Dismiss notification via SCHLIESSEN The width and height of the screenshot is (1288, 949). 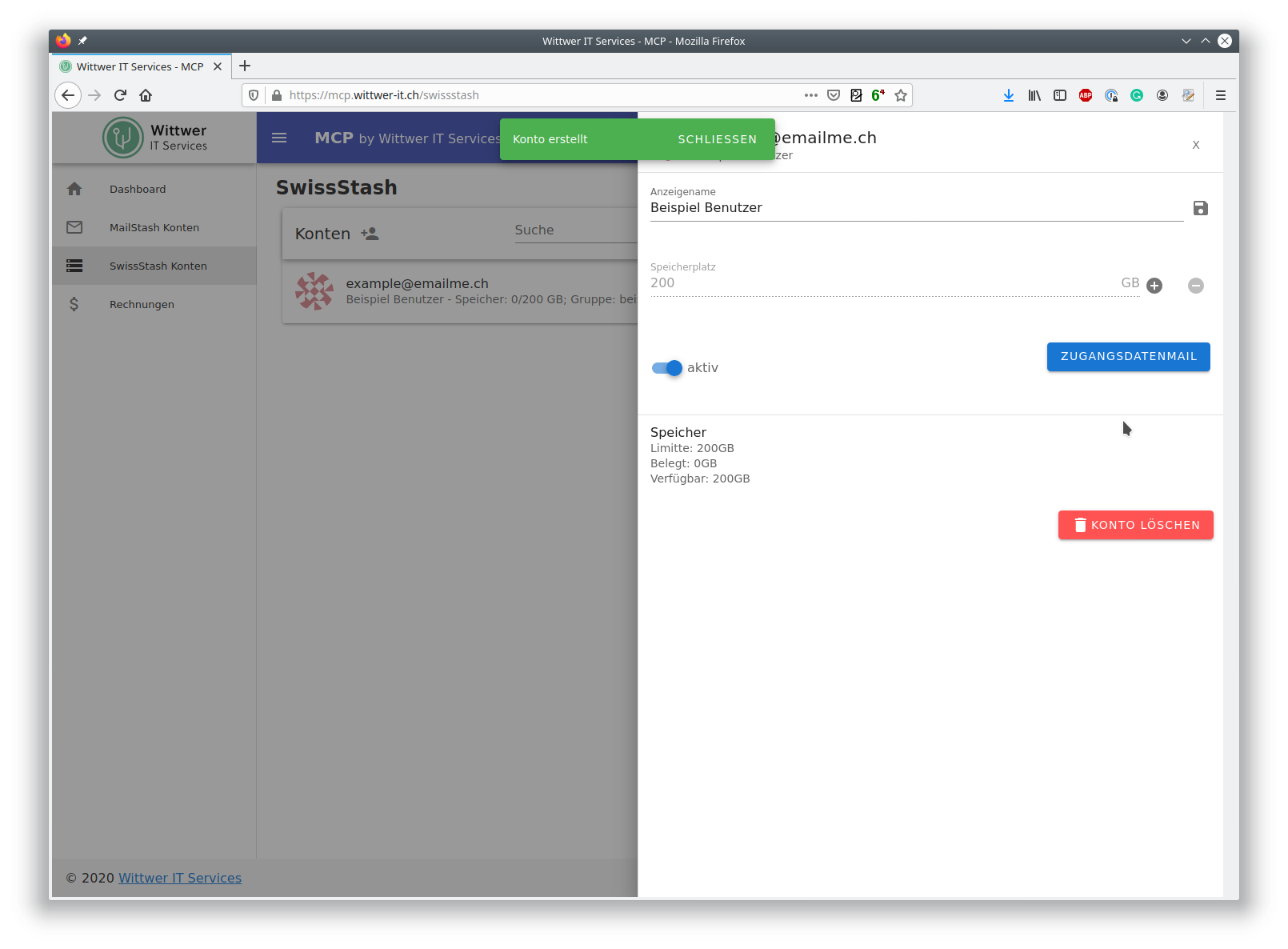717,139
